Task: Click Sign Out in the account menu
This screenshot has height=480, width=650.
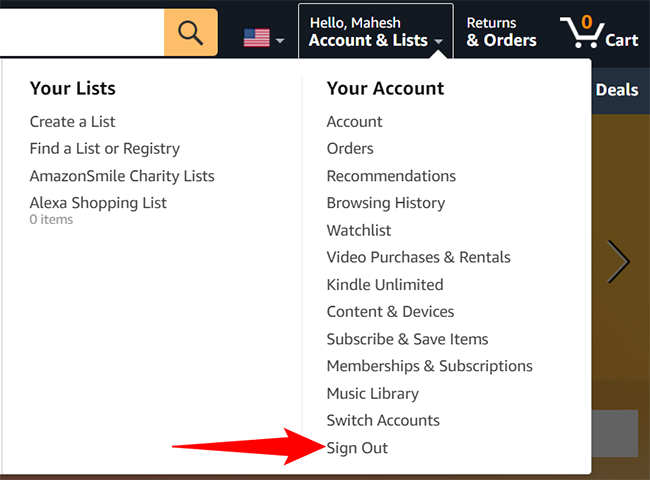Action: point(357,448)
